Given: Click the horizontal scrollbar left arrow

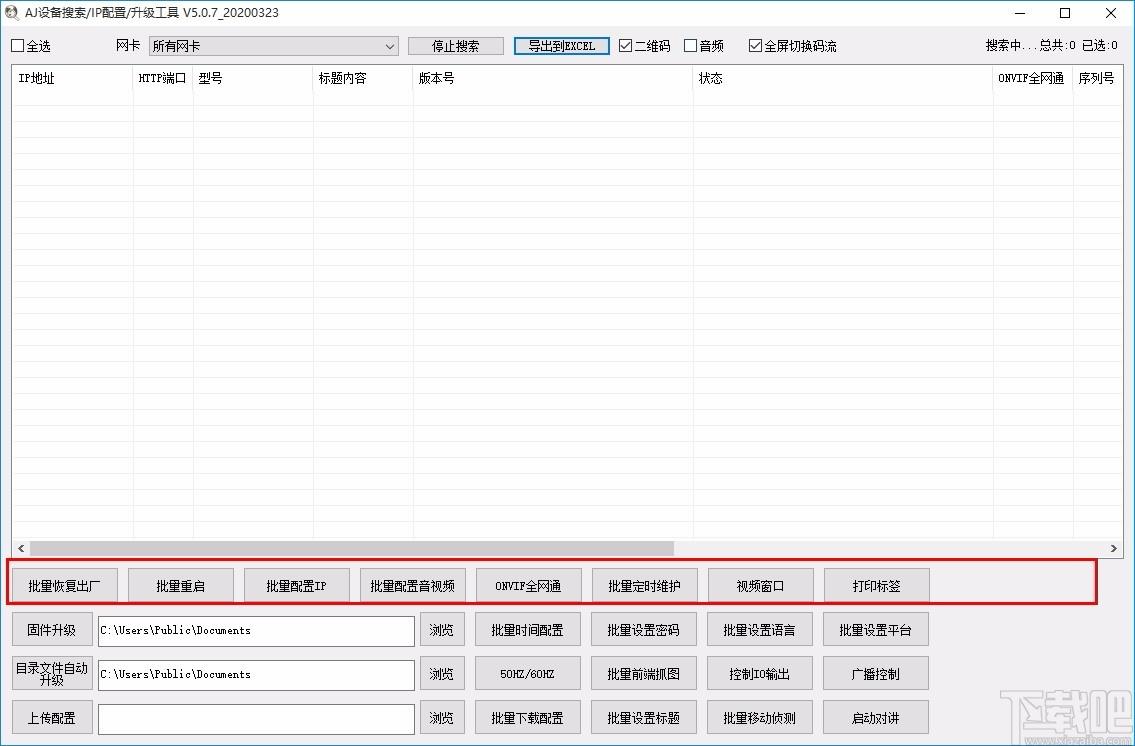Looking at the screenshot, I should click(x=21, y=548).
